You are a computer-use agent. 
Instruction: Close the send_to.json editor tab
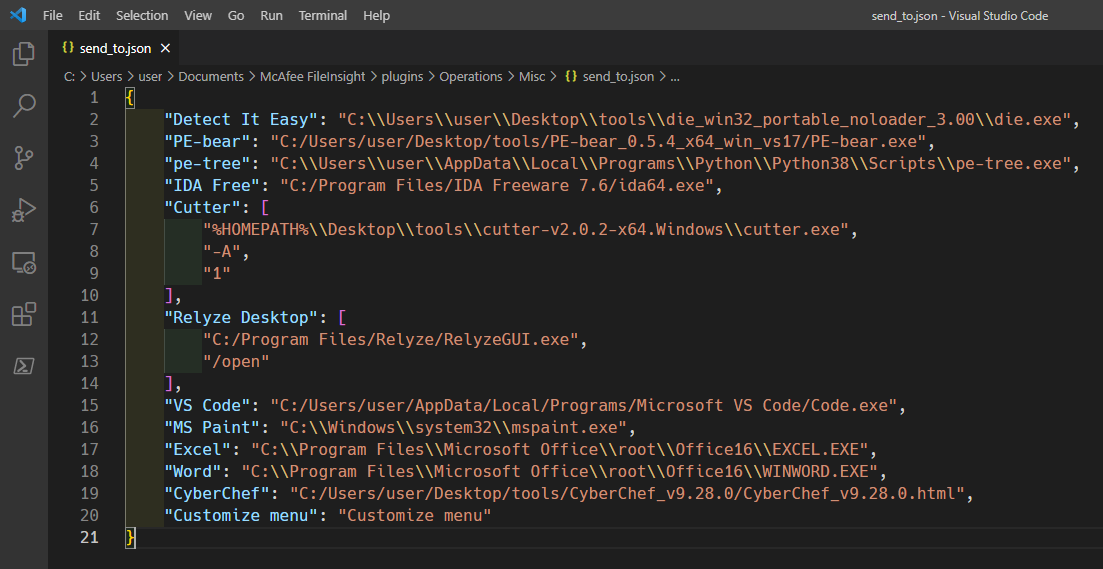(165, 48)
